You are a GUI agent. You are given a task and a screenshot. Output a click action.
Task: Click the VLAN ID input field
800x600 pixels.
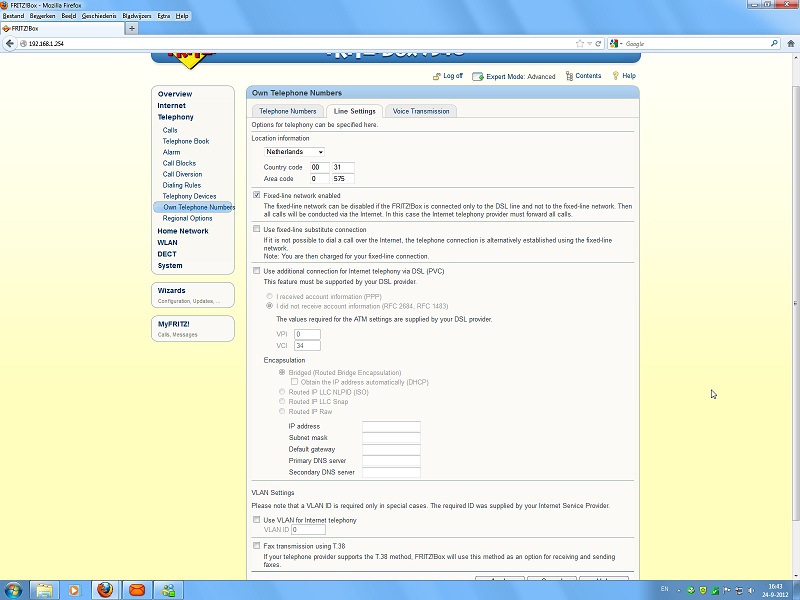pyautogui.click(x=308, y=530)
